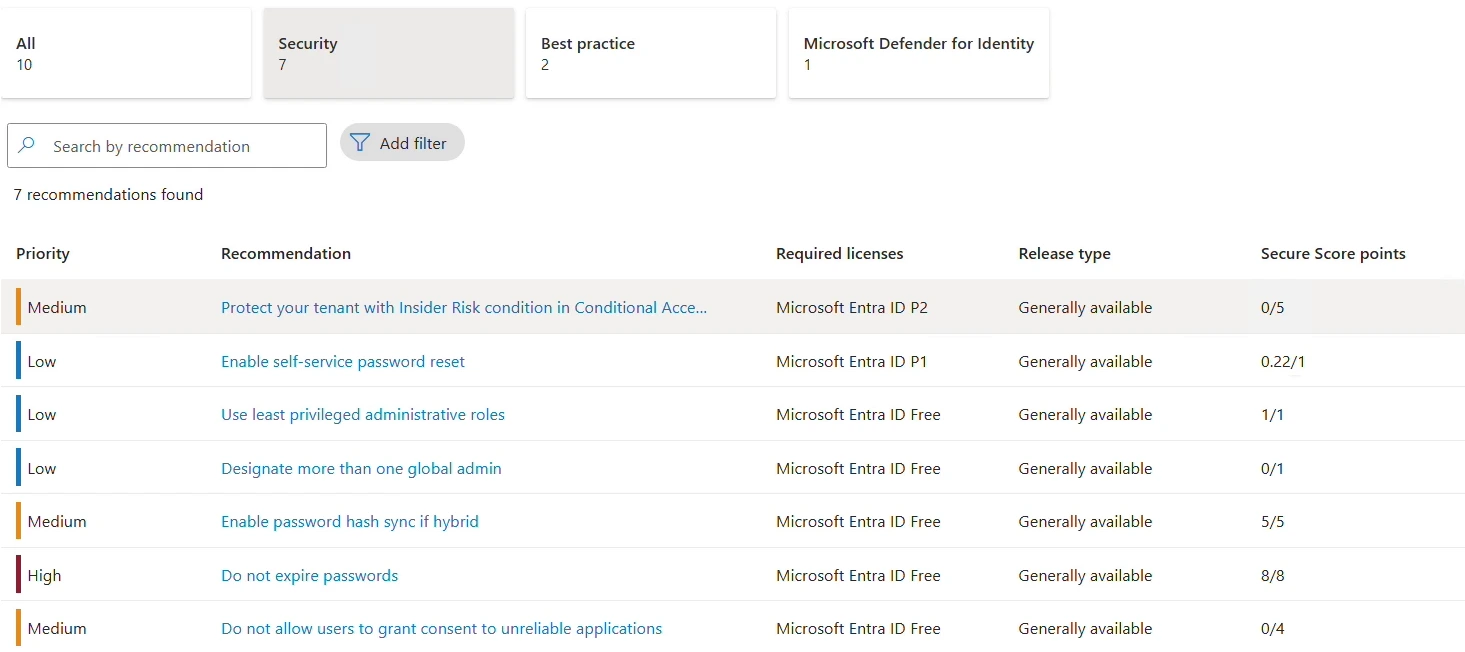Click the funnel icon in Add filter

click(x=360, y=143)
